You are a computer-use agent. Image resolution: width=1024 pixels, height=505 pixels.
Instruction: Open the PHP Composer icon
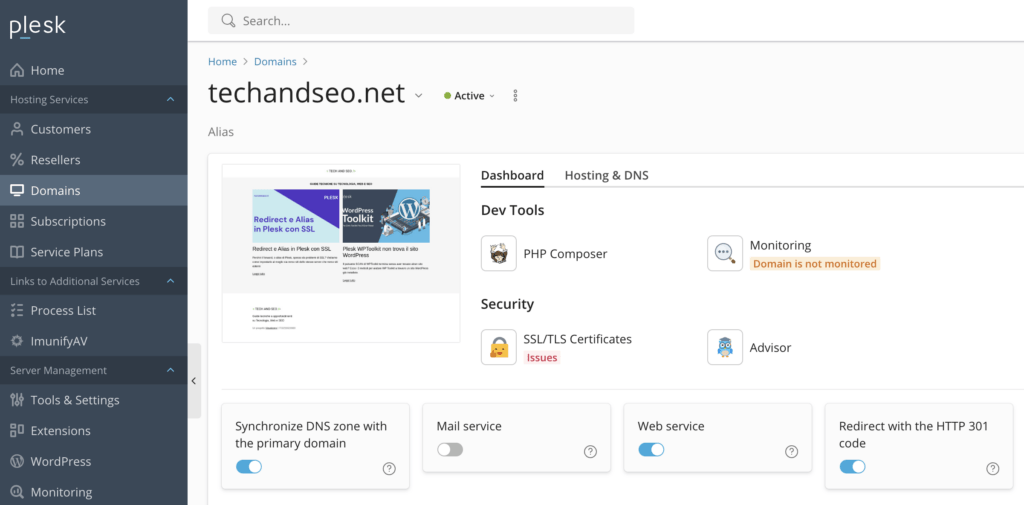click(498, 253)
